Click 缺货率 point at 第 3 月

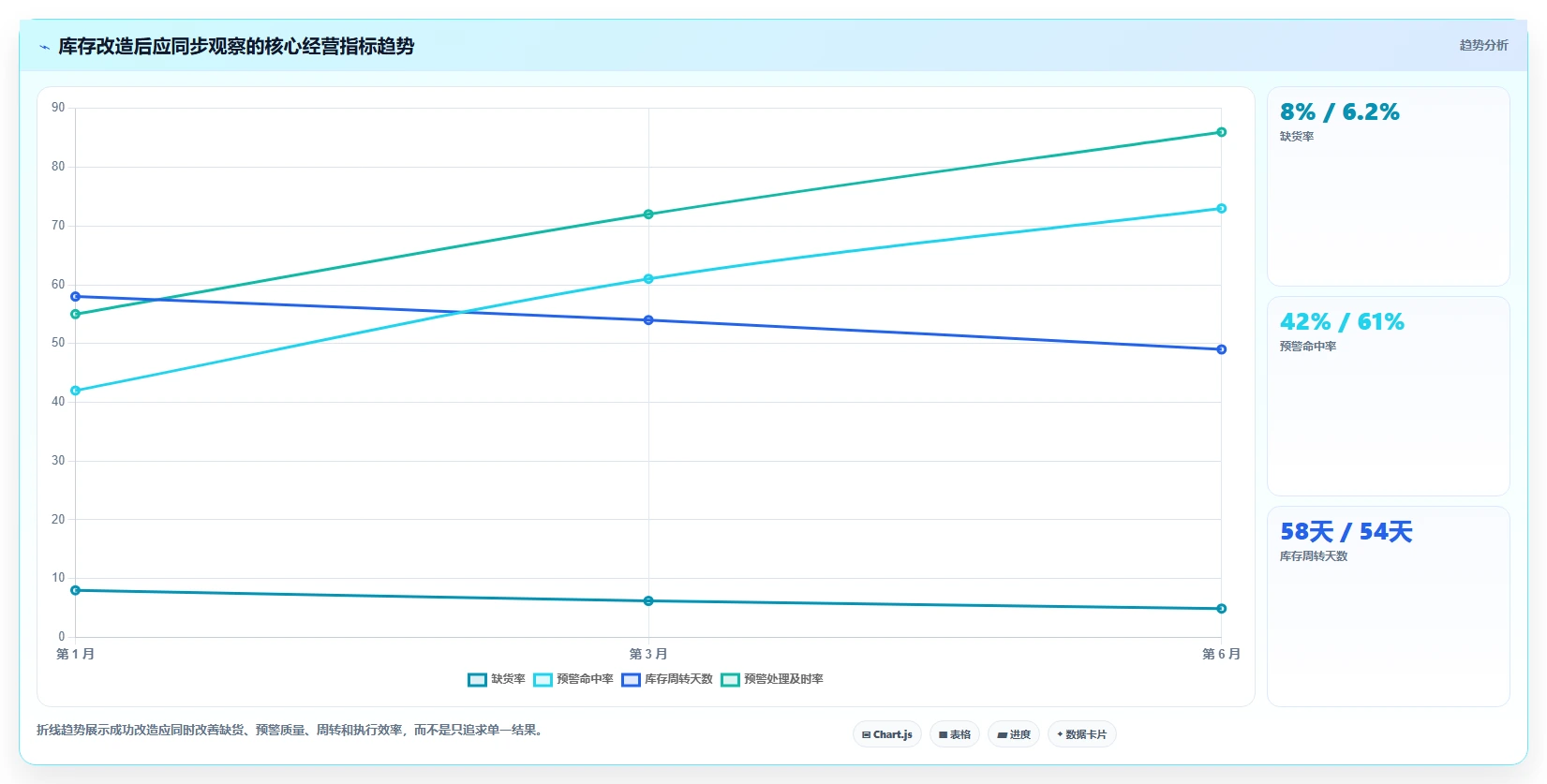[648, 600]
